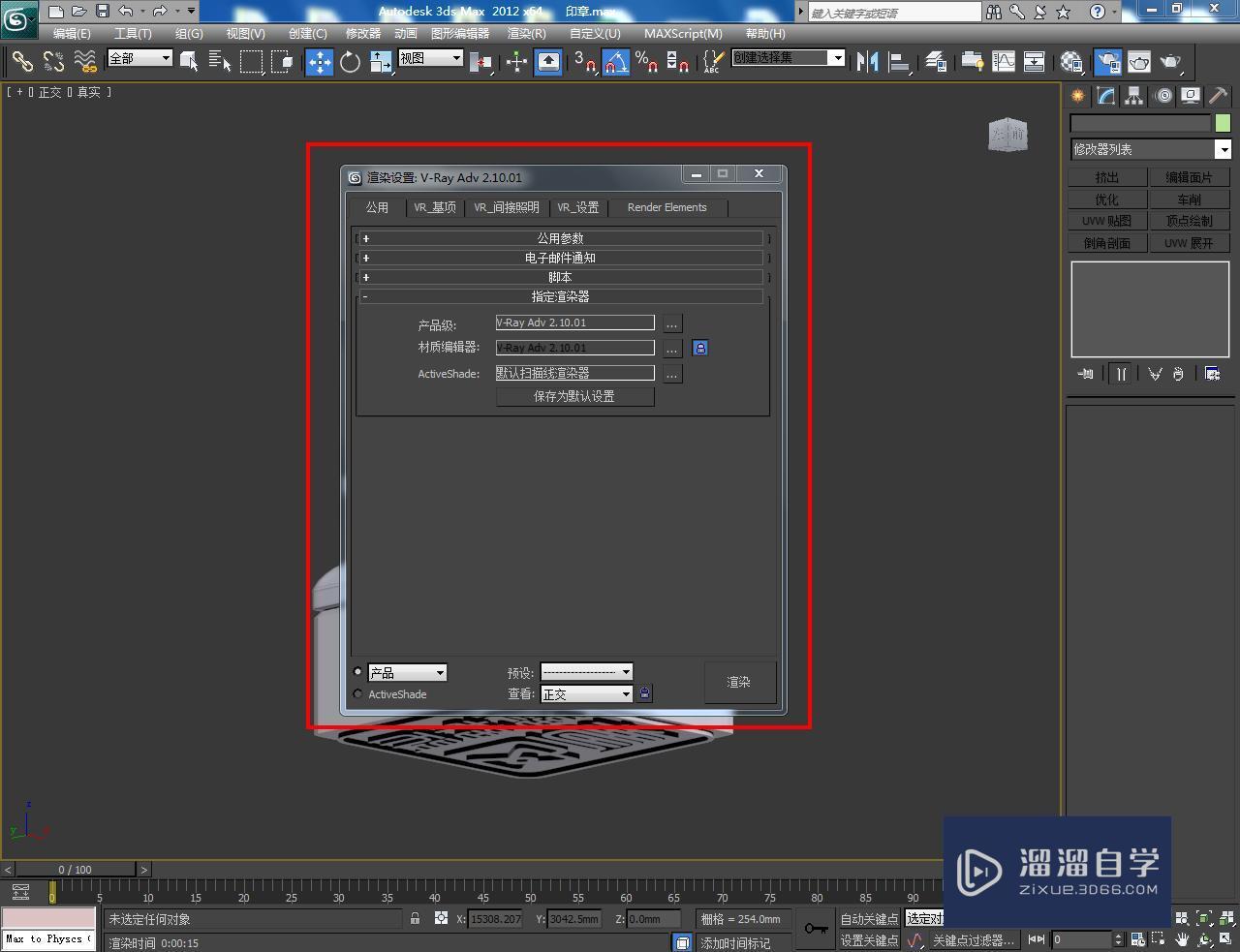This screenshot has width=1240, height=952.
Task: Expand the 公用参数 rollout
Action: pos(562,238)
